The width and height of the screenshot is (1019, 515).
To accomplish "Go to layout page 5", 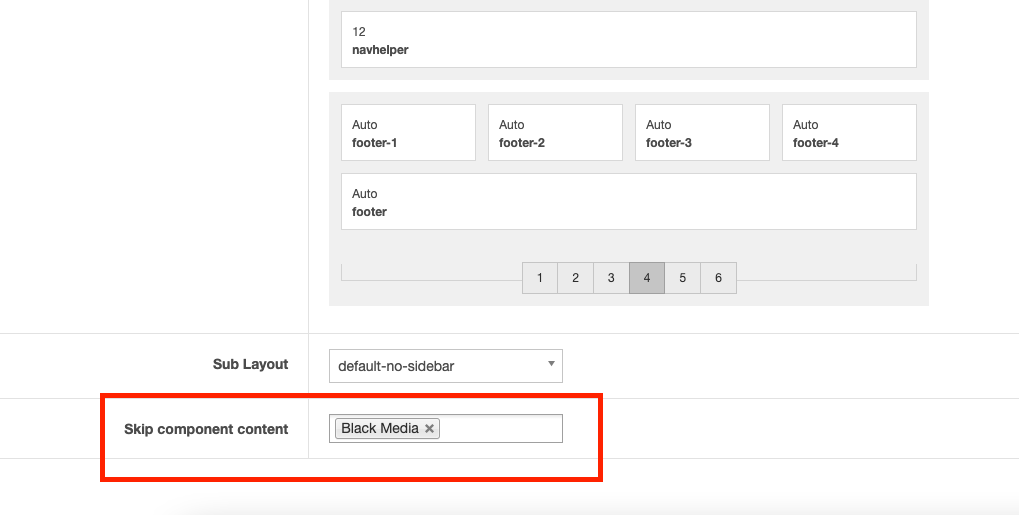I will click(x=683, y=278).
